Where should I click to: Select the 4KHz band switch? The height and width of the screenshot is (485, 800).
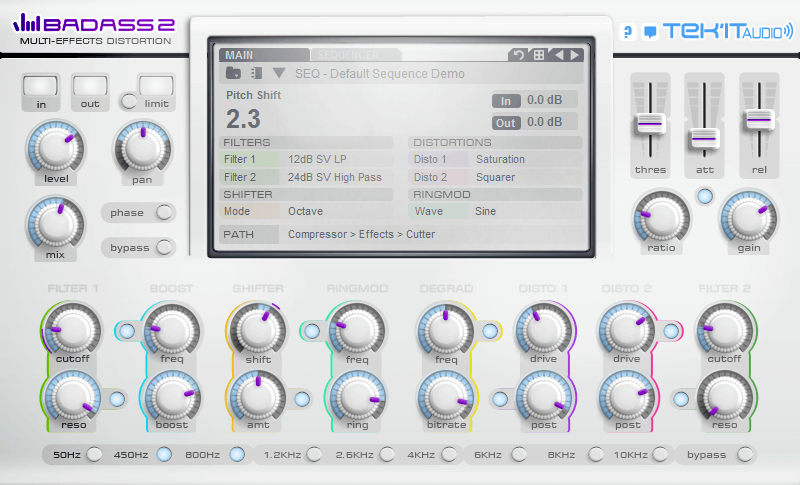(x=449, y=454)
